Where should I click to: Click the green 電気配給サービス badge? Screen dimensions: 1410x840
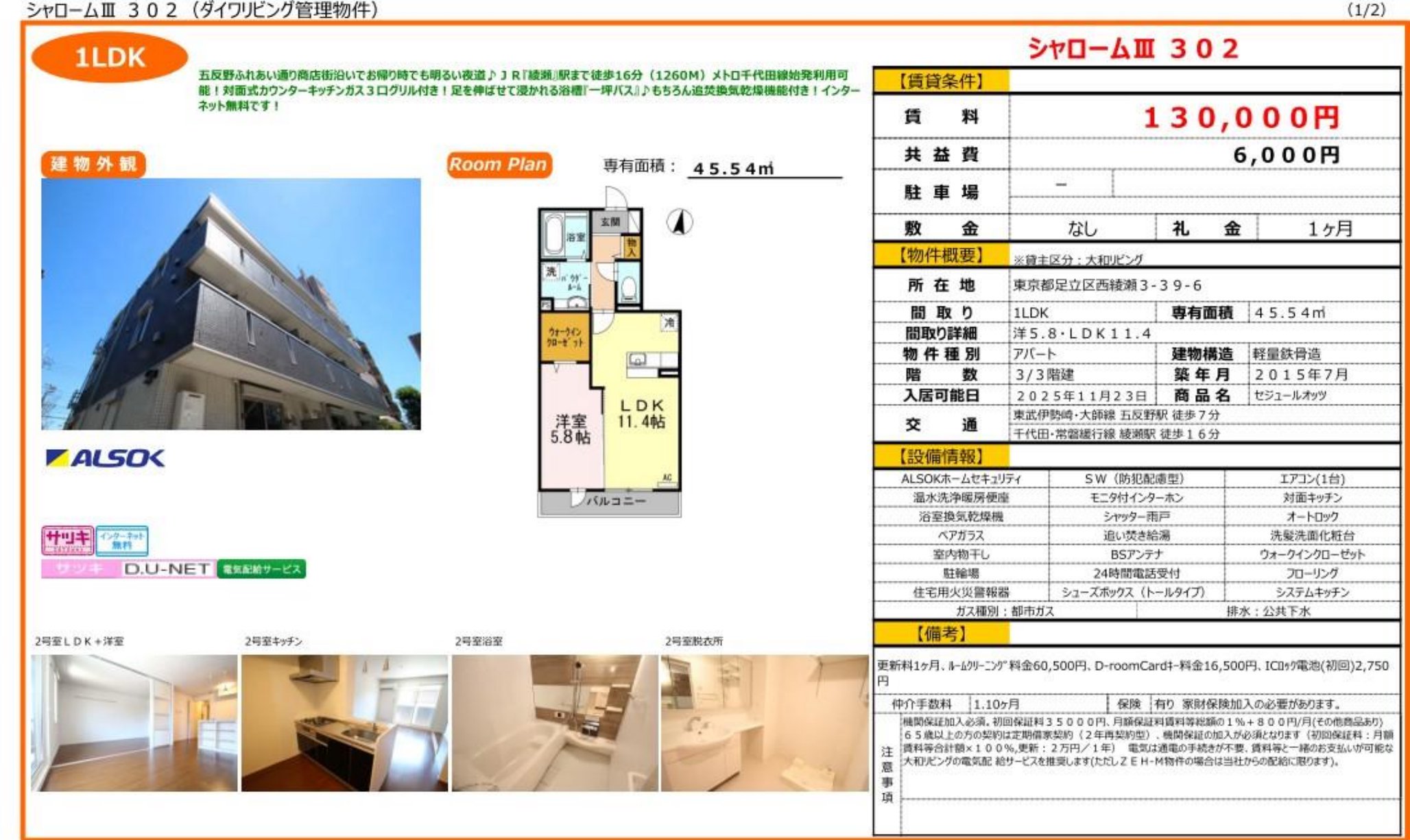coord(261,569)
